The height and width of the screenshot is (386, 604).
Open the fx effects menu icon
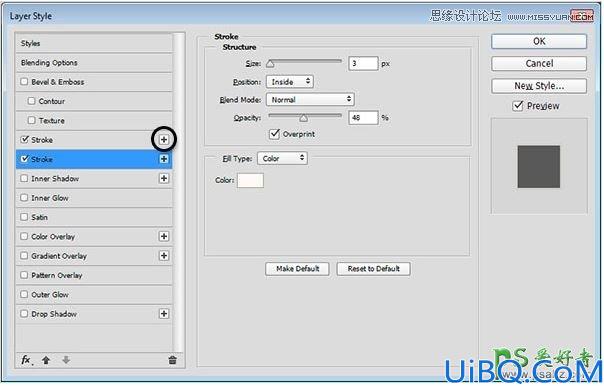(x=26, y=360)
